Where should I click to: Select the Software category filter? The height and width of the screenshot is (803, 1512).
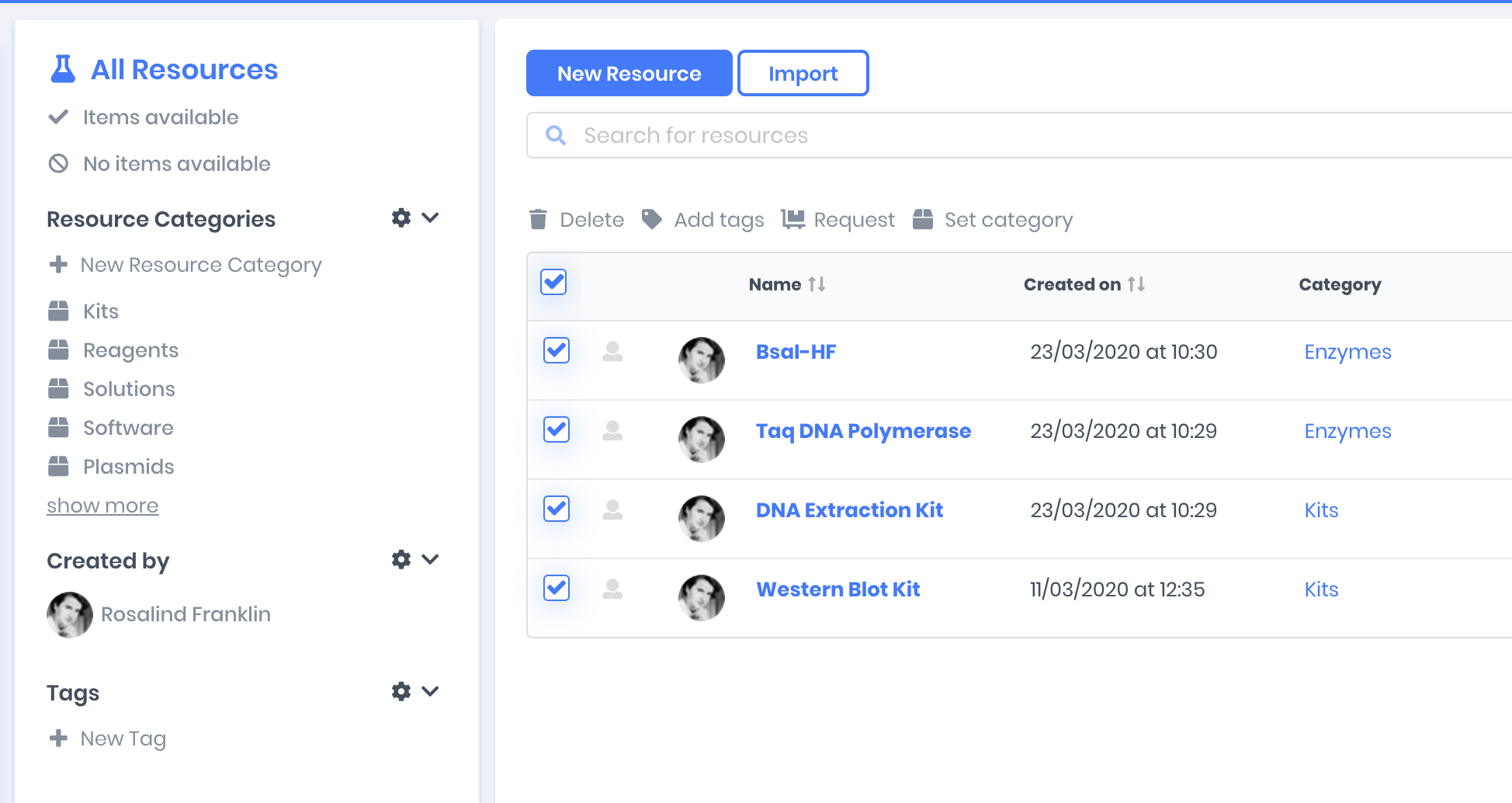point(129,428)
